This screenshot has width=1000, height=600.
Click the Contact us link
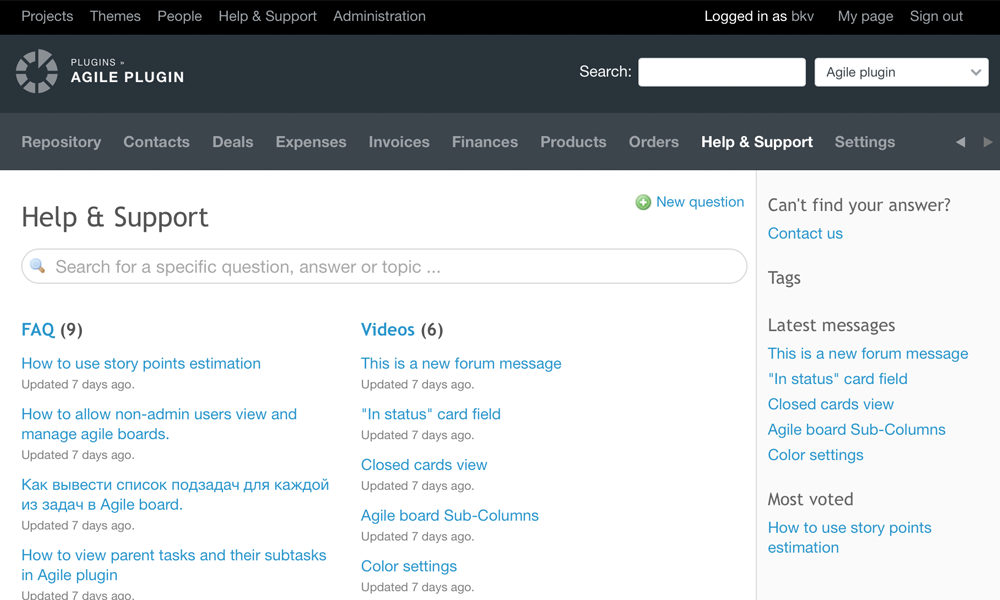[x=805, y=233]
